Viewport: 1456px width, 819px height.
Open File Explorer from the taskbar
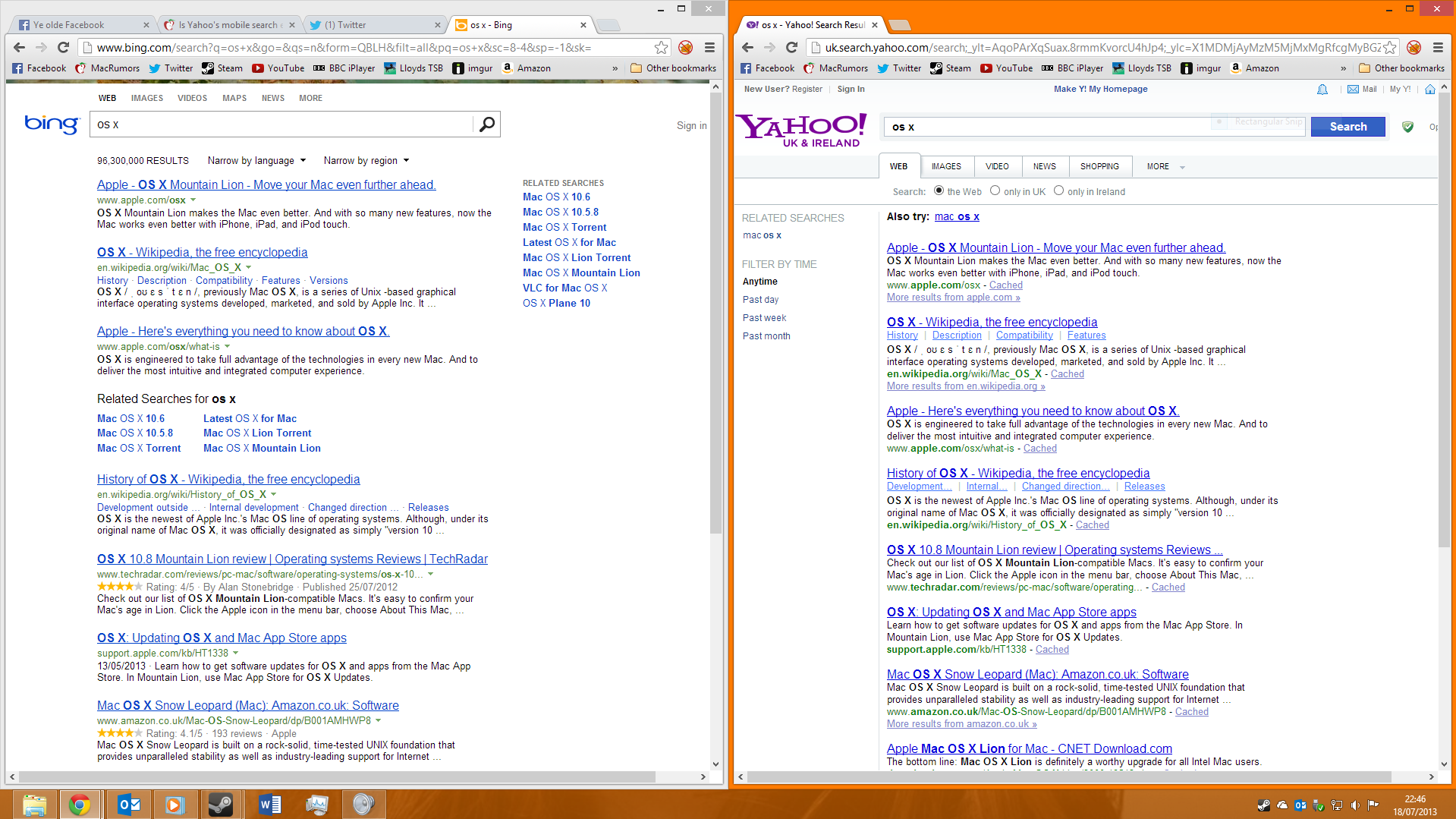point(34,805)
